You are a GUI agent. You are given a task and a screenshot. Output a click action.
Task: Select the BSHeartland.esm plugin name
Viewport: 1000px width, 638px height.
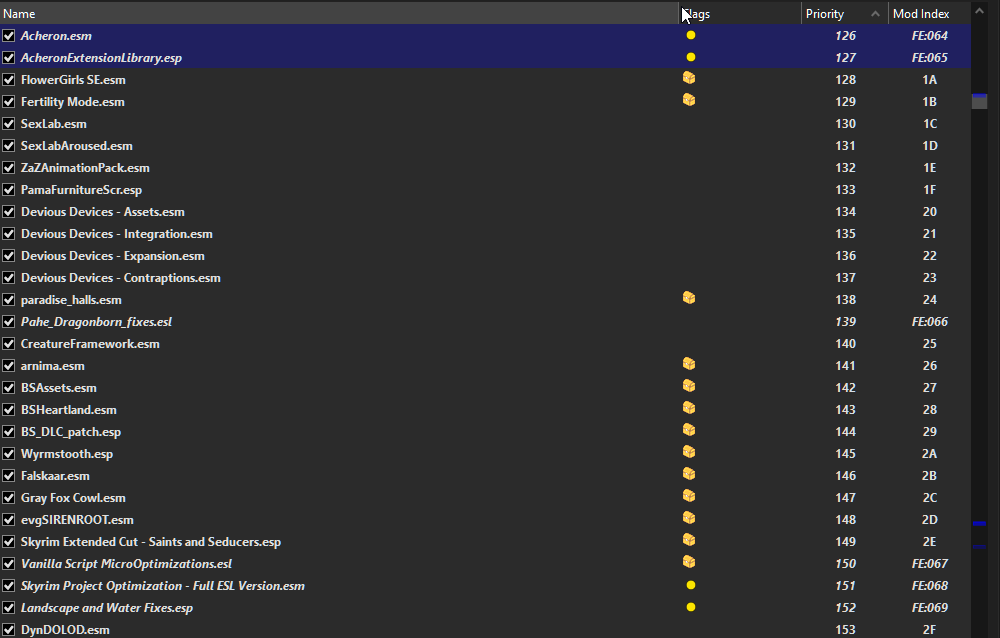point(69,410)
